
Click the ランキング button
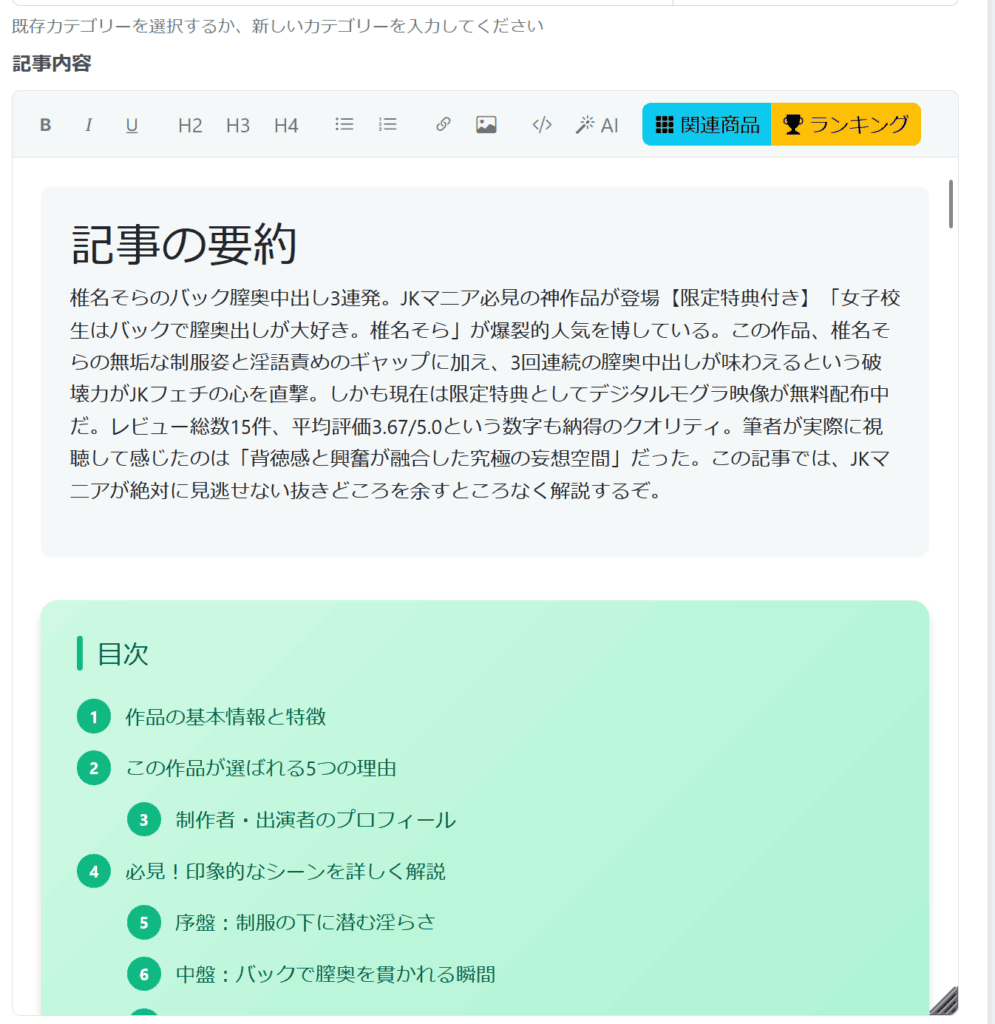(846, 124)
